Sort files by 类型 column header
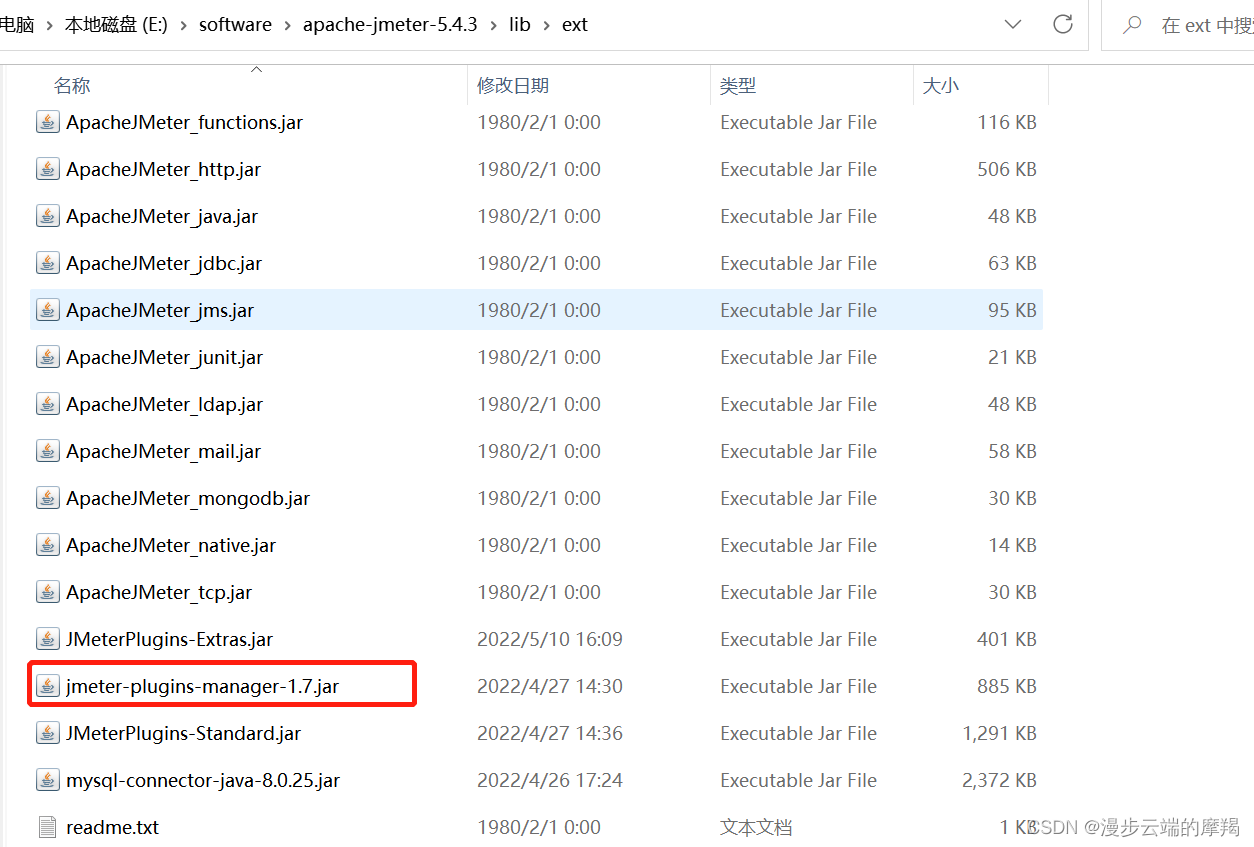 pos(738,86)
